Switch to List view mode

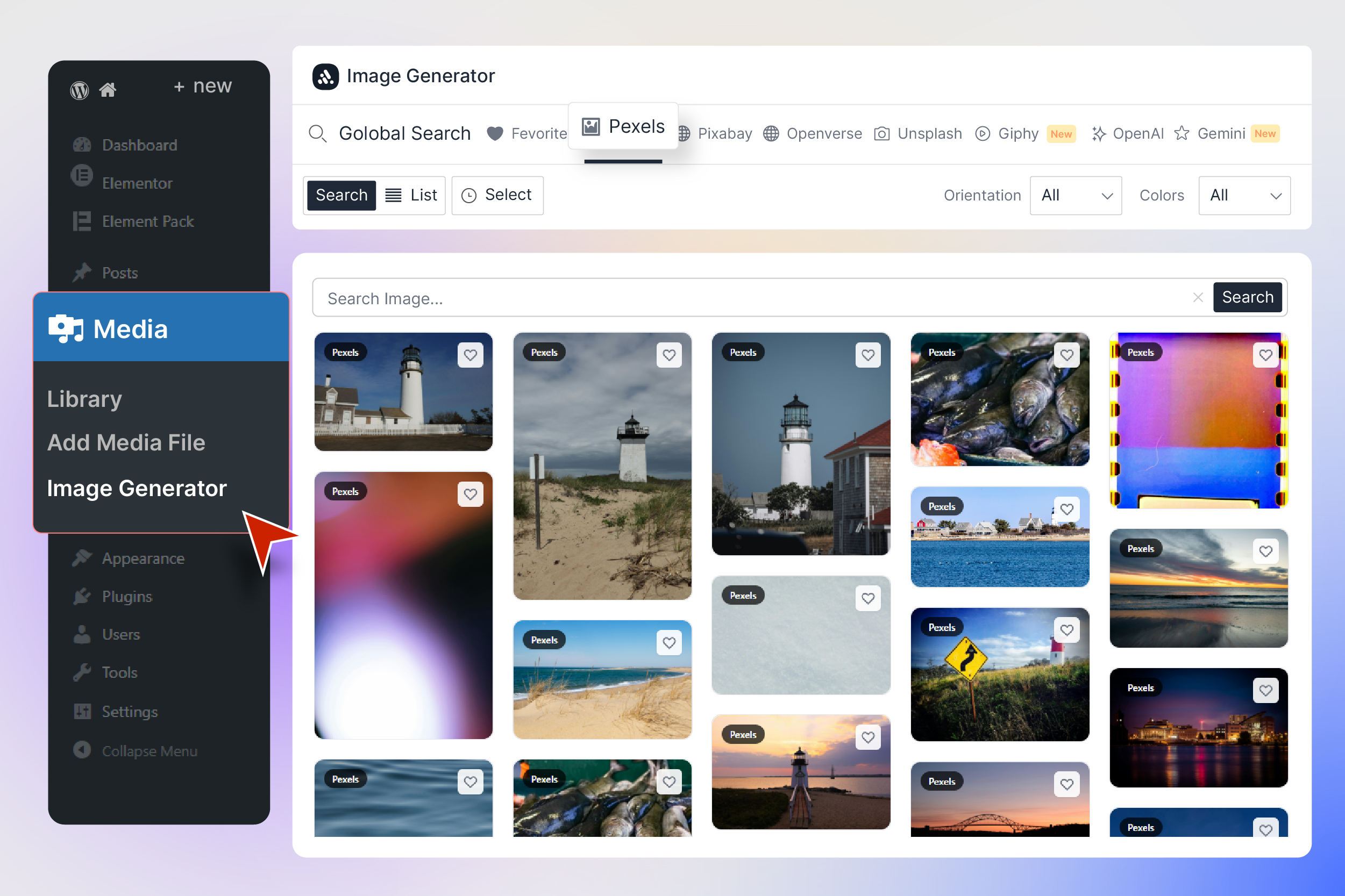coord(411,195)
